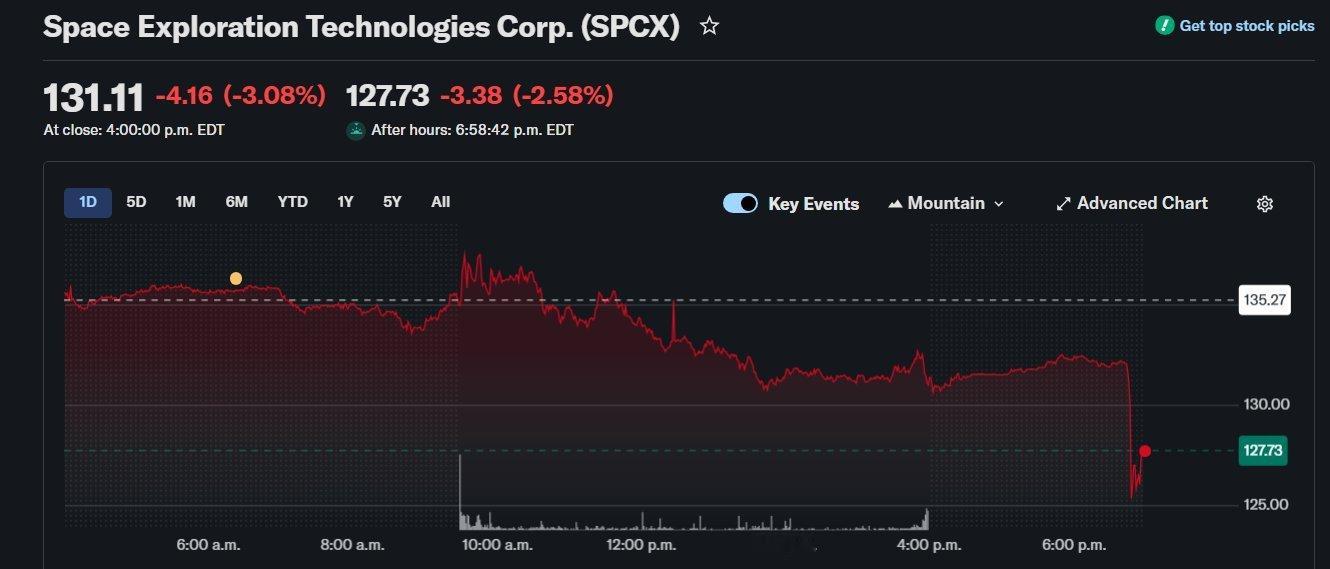Select the 5Y range tab
The image size is (1330, 569).
[x=392, y=202]
